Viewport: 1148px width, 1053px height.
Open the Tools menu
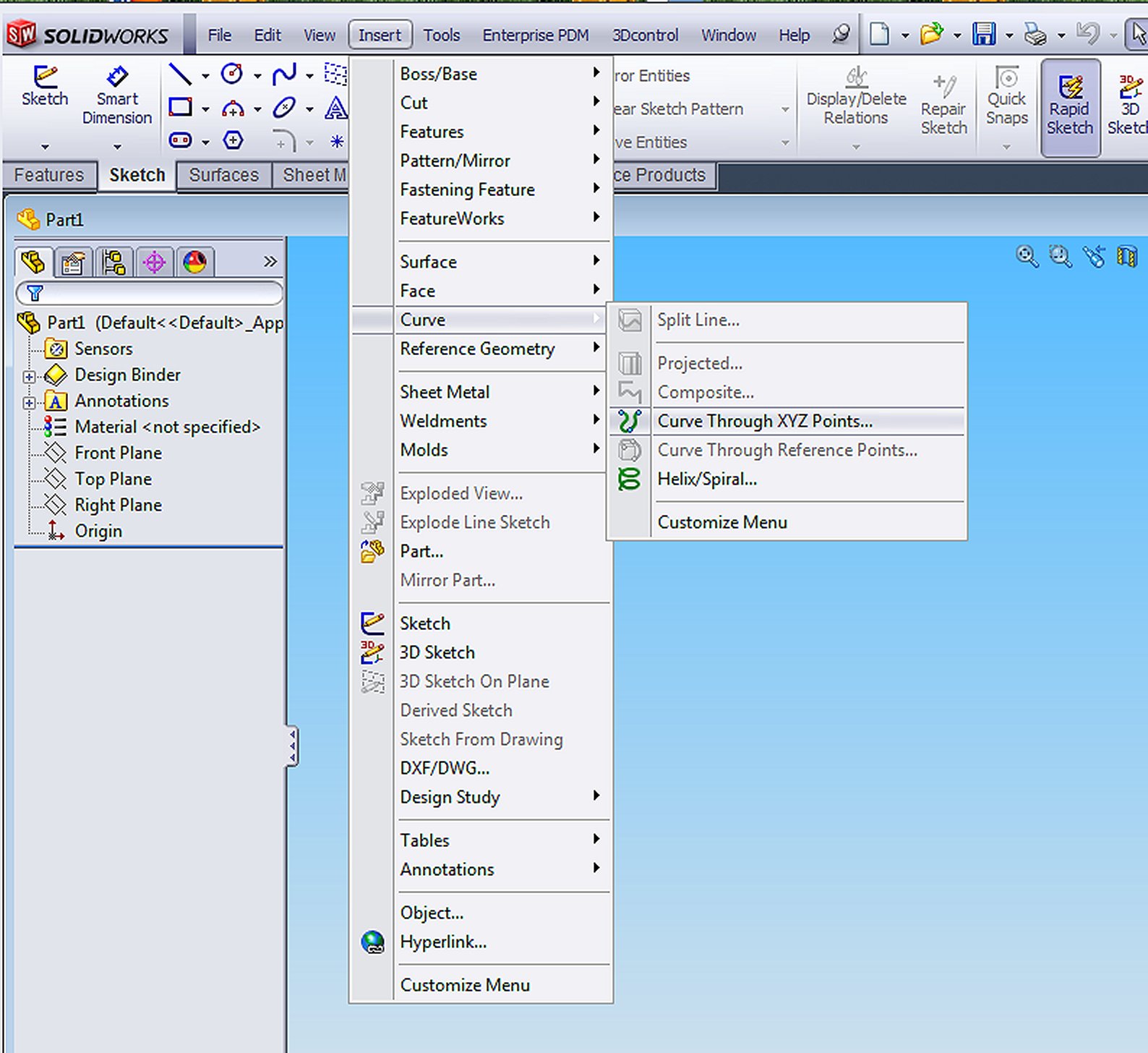tap(441, 35)
